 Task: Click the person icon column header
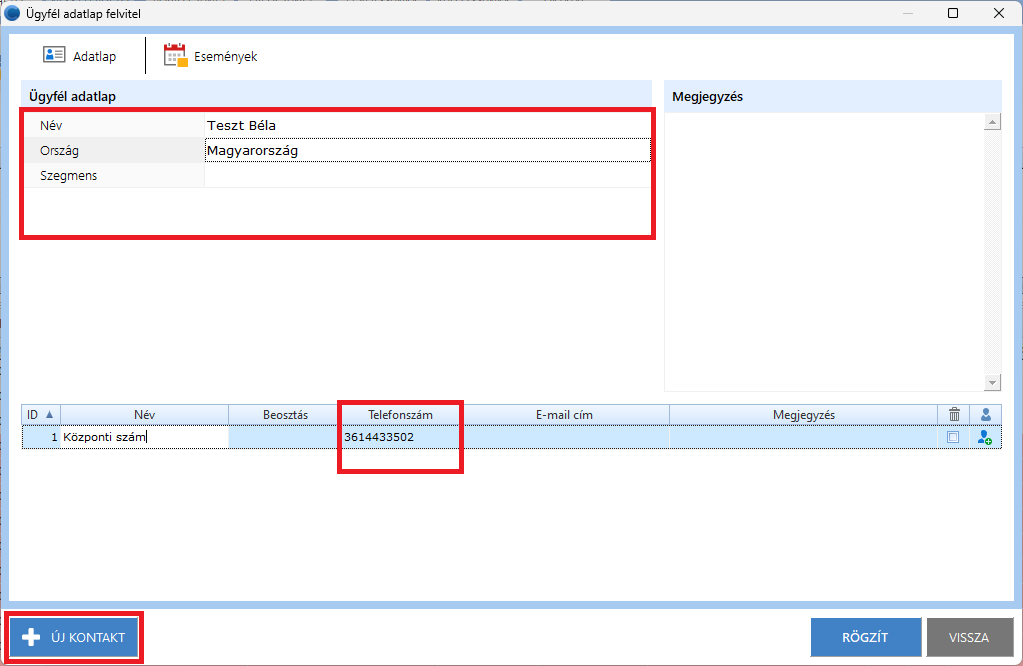click(x=985, y=414)
